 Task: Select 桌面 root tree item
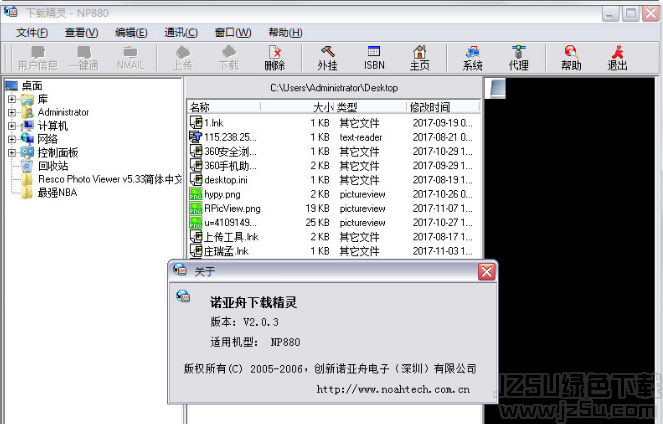tap(32, 86)
